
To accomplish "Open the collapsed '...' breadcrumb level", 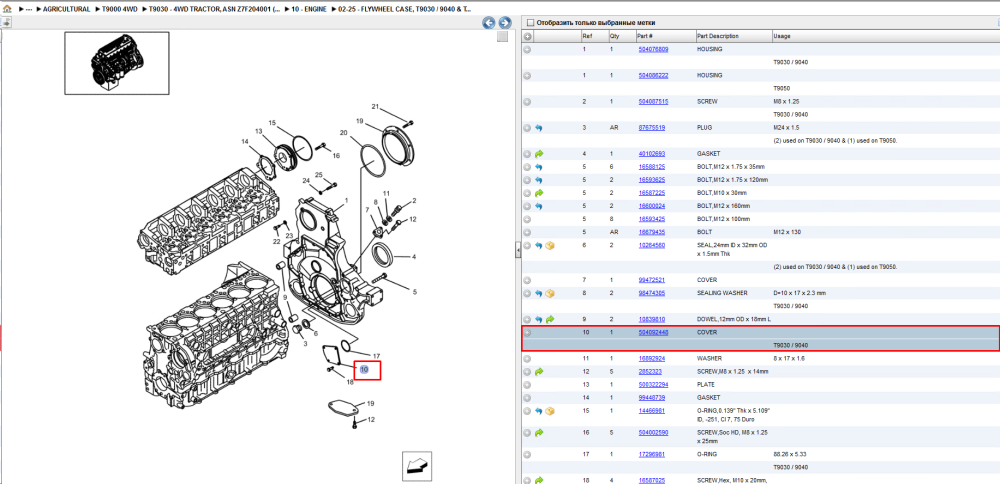I will pyautogui.click(x=29, y=10).
